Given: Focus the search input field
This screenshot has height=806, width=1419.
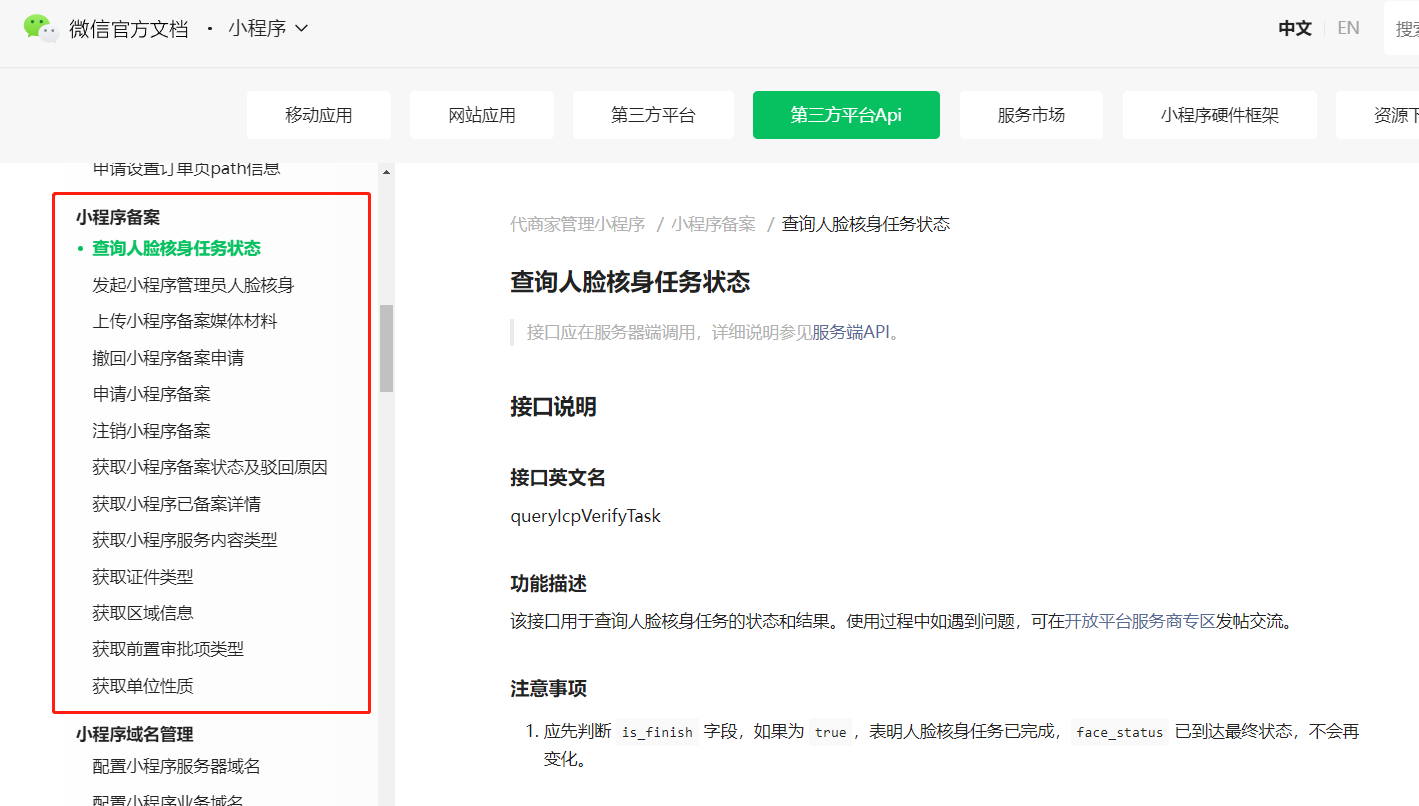Looking at the screenshot, I should point(1402,29).
